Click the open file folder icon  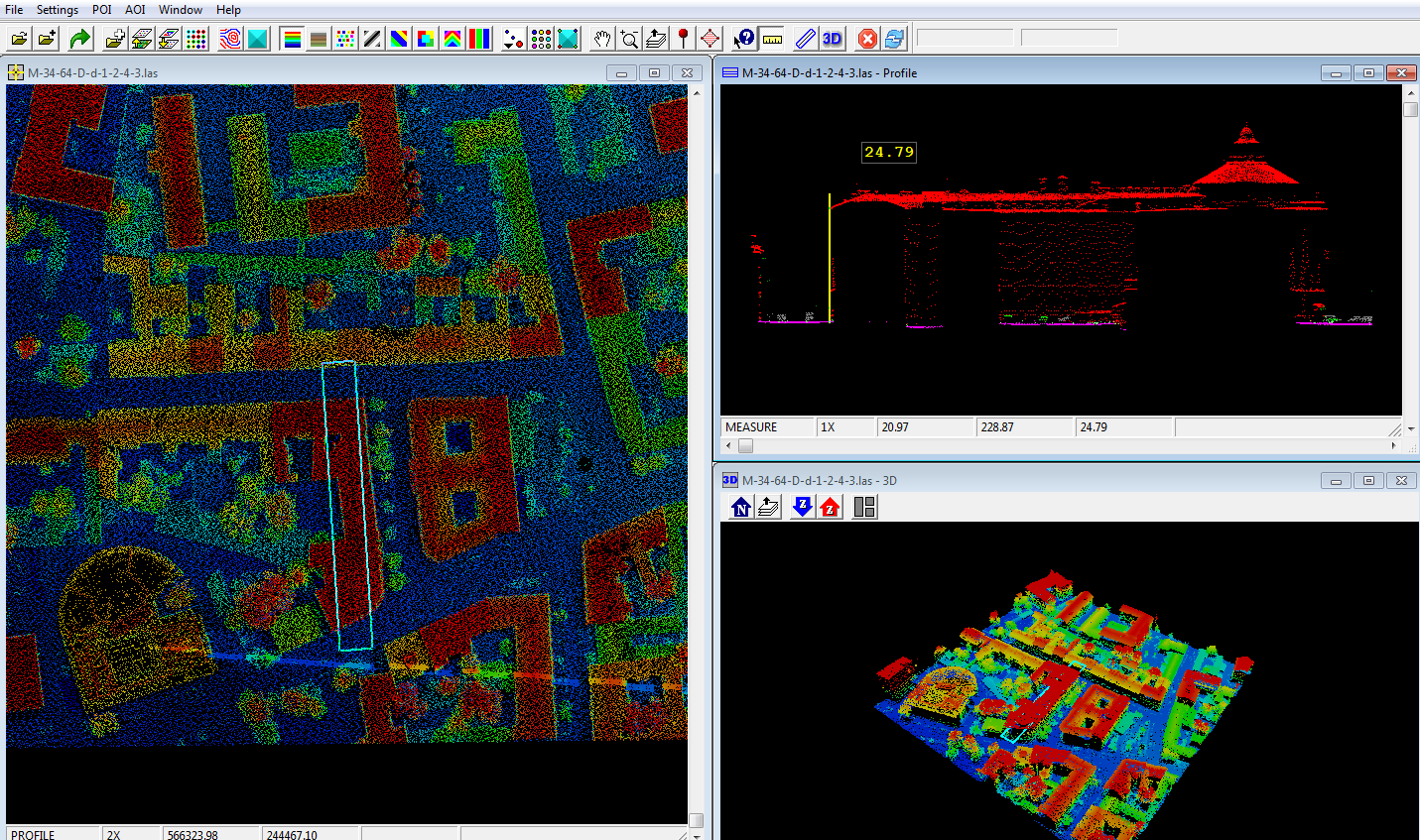(19, 39)
